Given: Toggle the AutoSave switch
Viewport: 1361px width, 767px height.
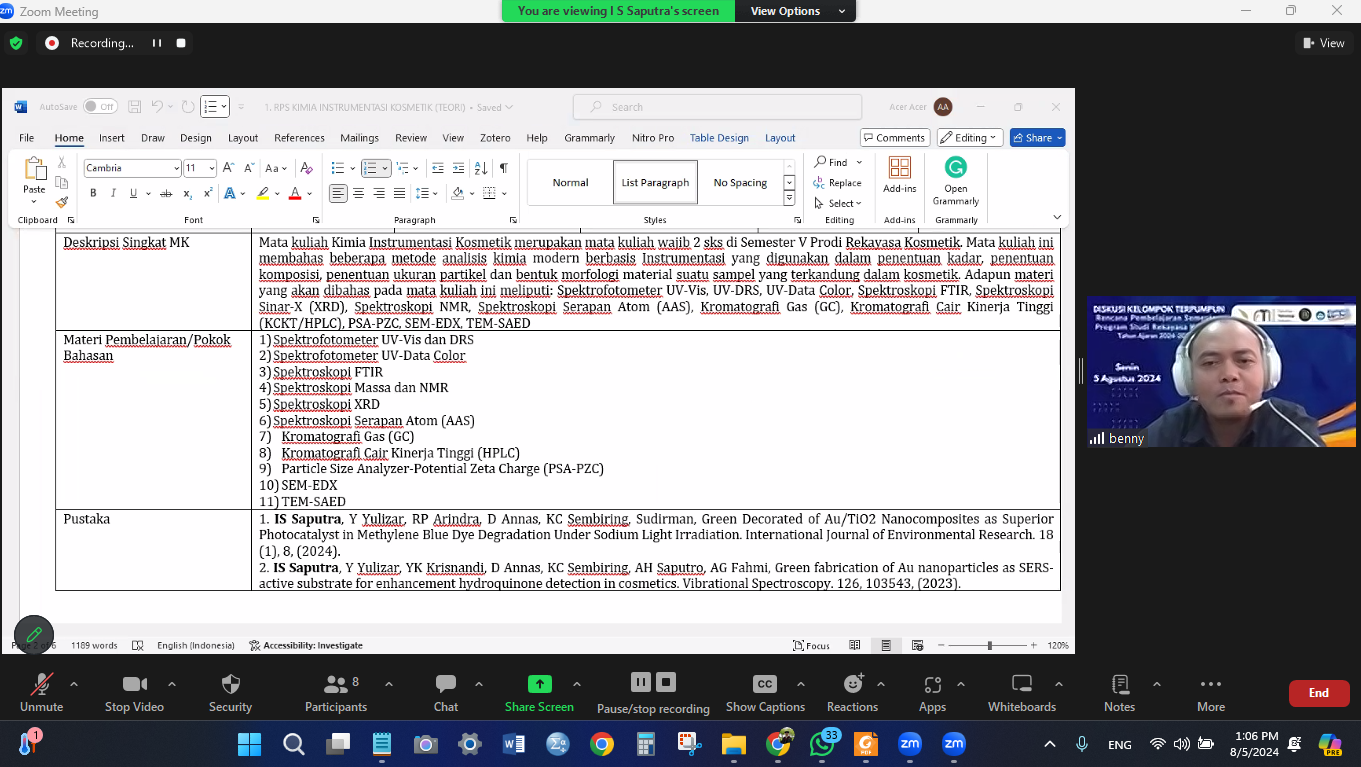Looking at the screenshot, I should coord(99,107).
